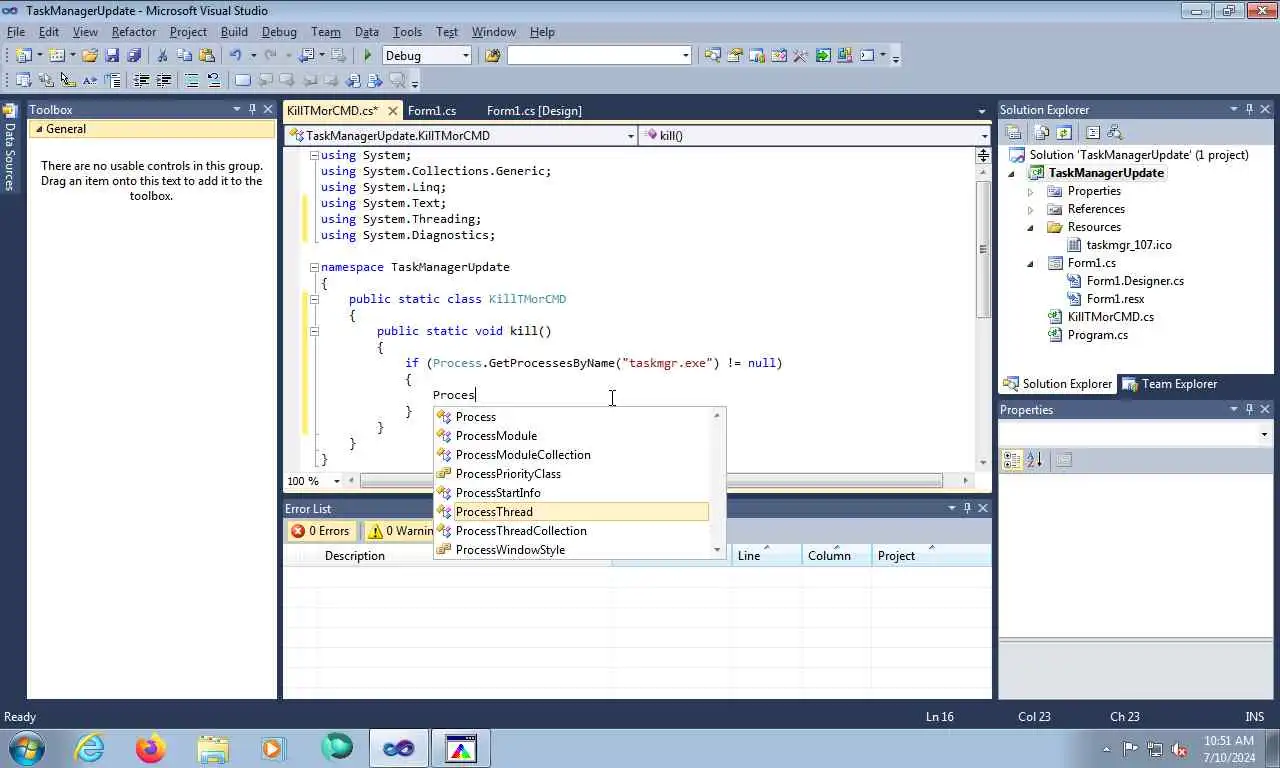Click the toolbar search combo box
Image resolution: width=1280 pixels, height=768 pixels.
598,56
